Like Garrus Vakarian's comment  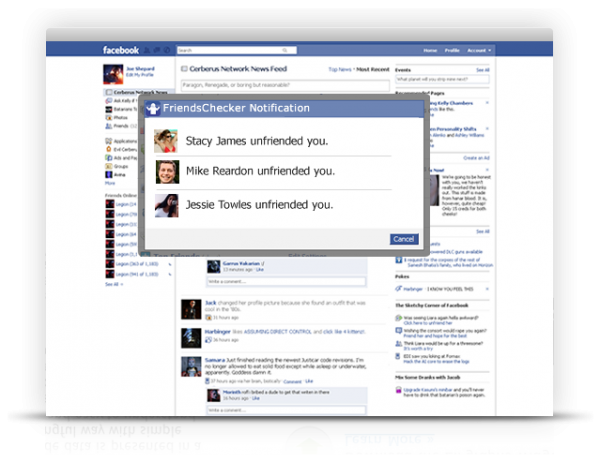(260, 270)
